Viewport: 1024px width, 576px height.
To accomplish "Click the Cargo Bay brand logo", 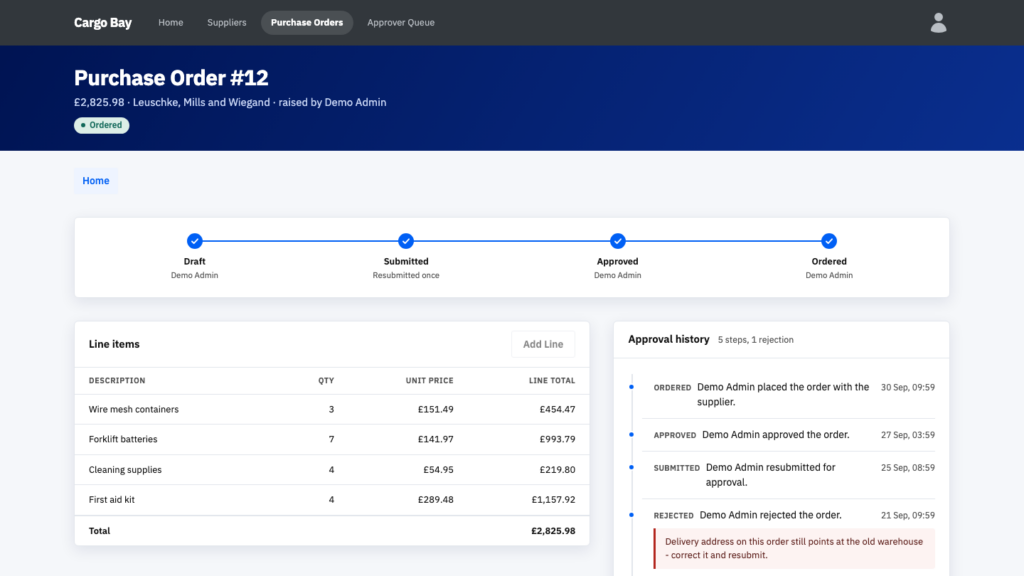I will (x=103, y=23).
